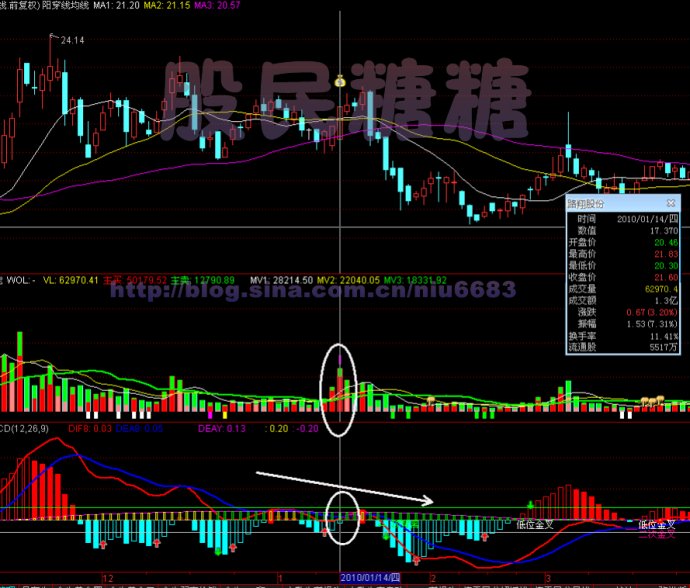Click the green up-arrow signal on the MACD panel
The image size is (690, 588).
click(531, 505)
